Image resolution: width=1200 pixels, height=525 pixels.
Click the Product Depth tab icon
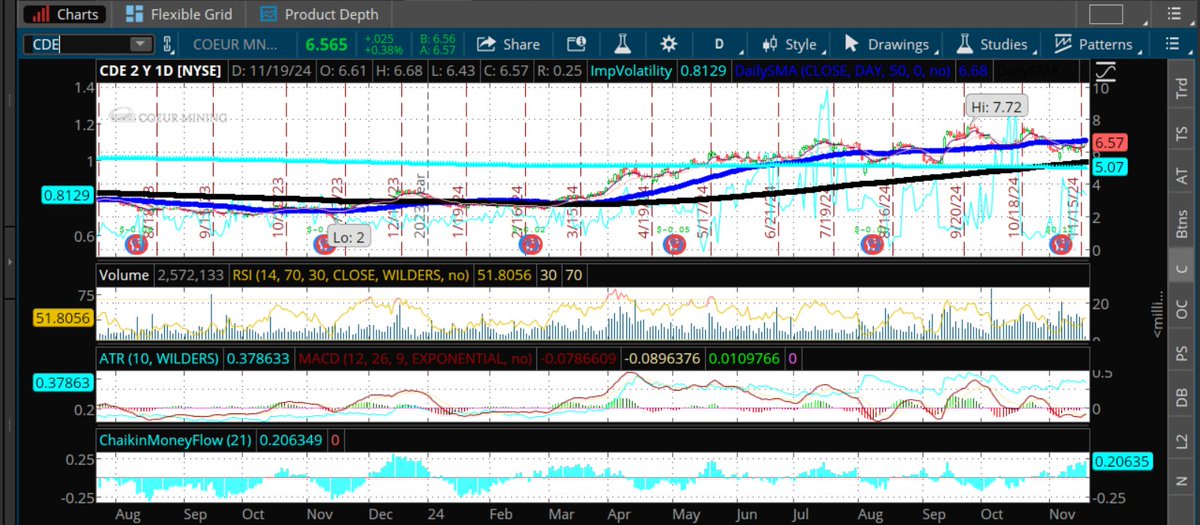[267, 14]
